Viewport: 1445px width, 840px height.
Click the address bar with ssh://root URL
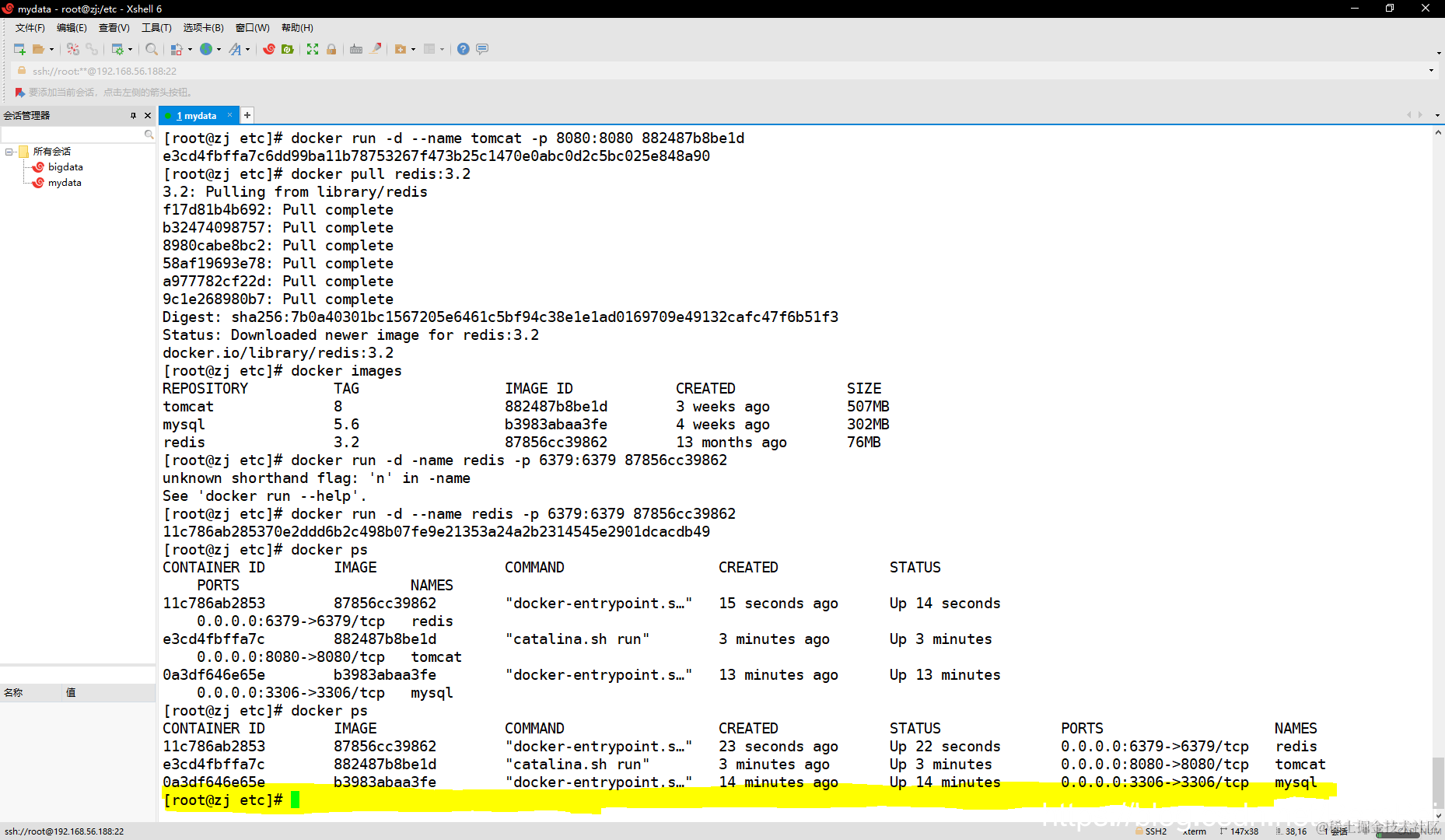[x=723, y=71]
